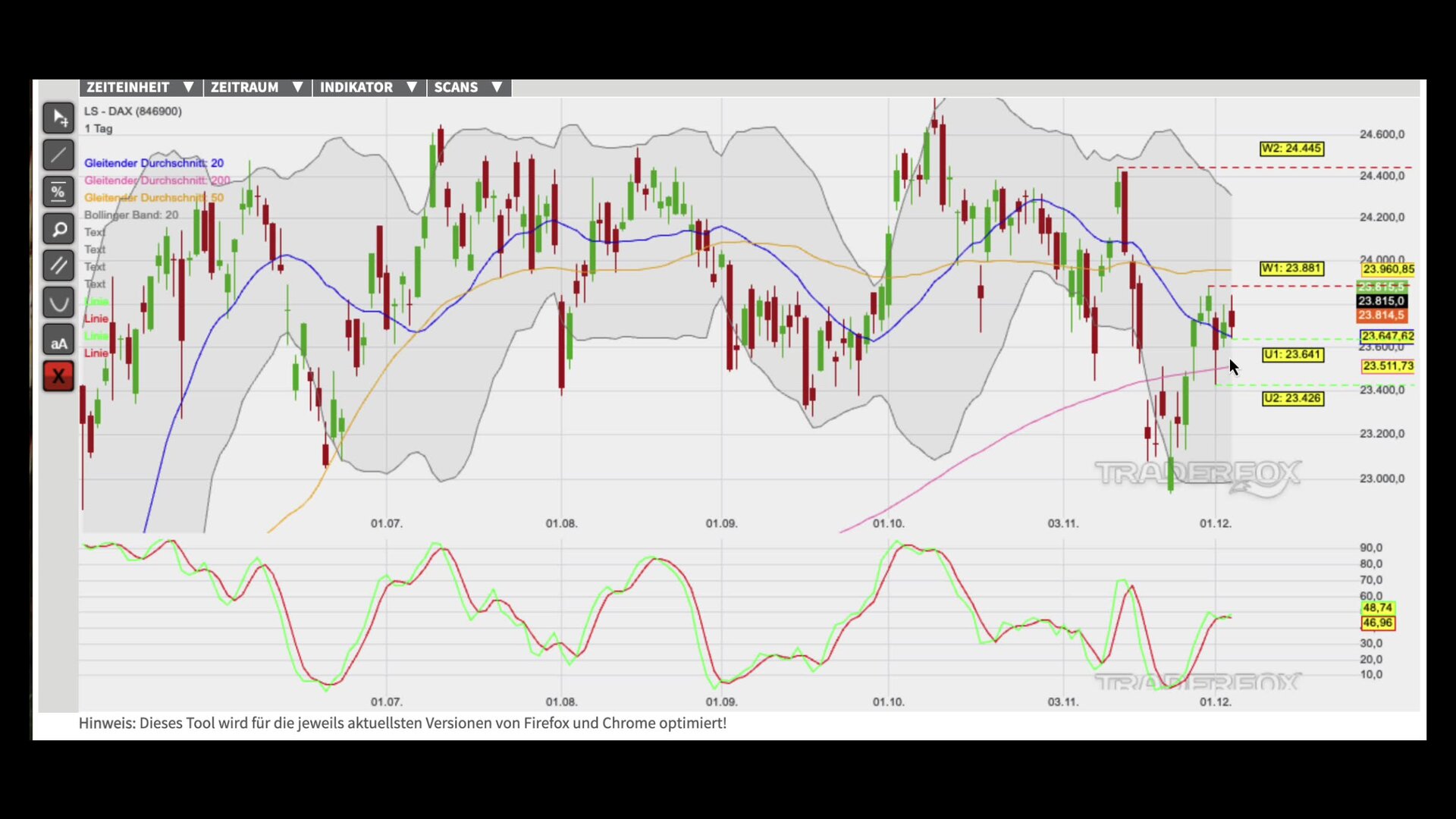Click the W2: 24.445 resistance label
The width and height of the screenshot is (1456, 819).
coord(1291,149)
